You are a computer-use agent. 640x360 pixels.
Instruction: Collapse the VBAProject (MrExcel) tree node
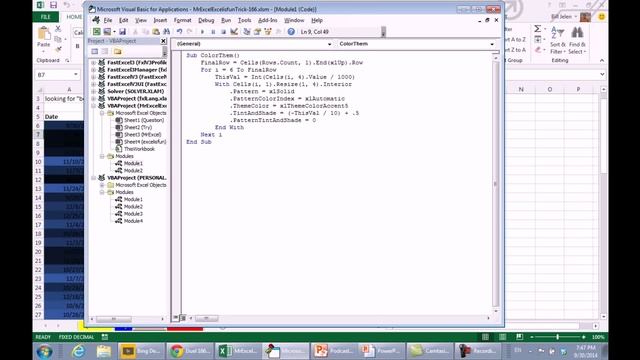point(94,105)
